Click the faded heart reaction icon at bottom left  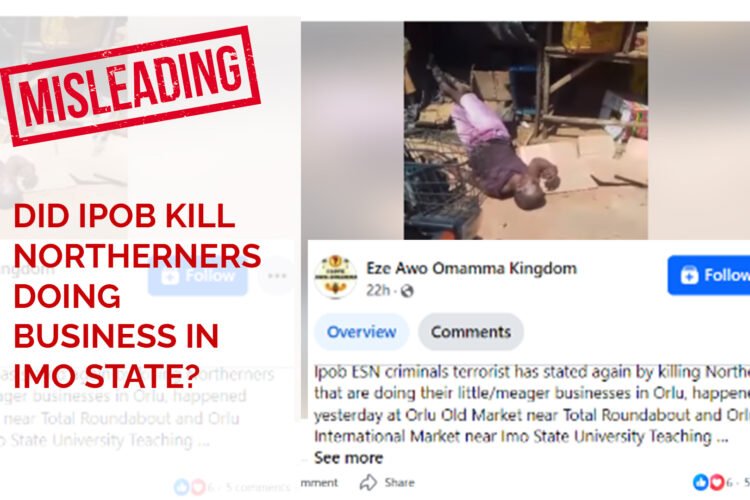pos(198,487)
